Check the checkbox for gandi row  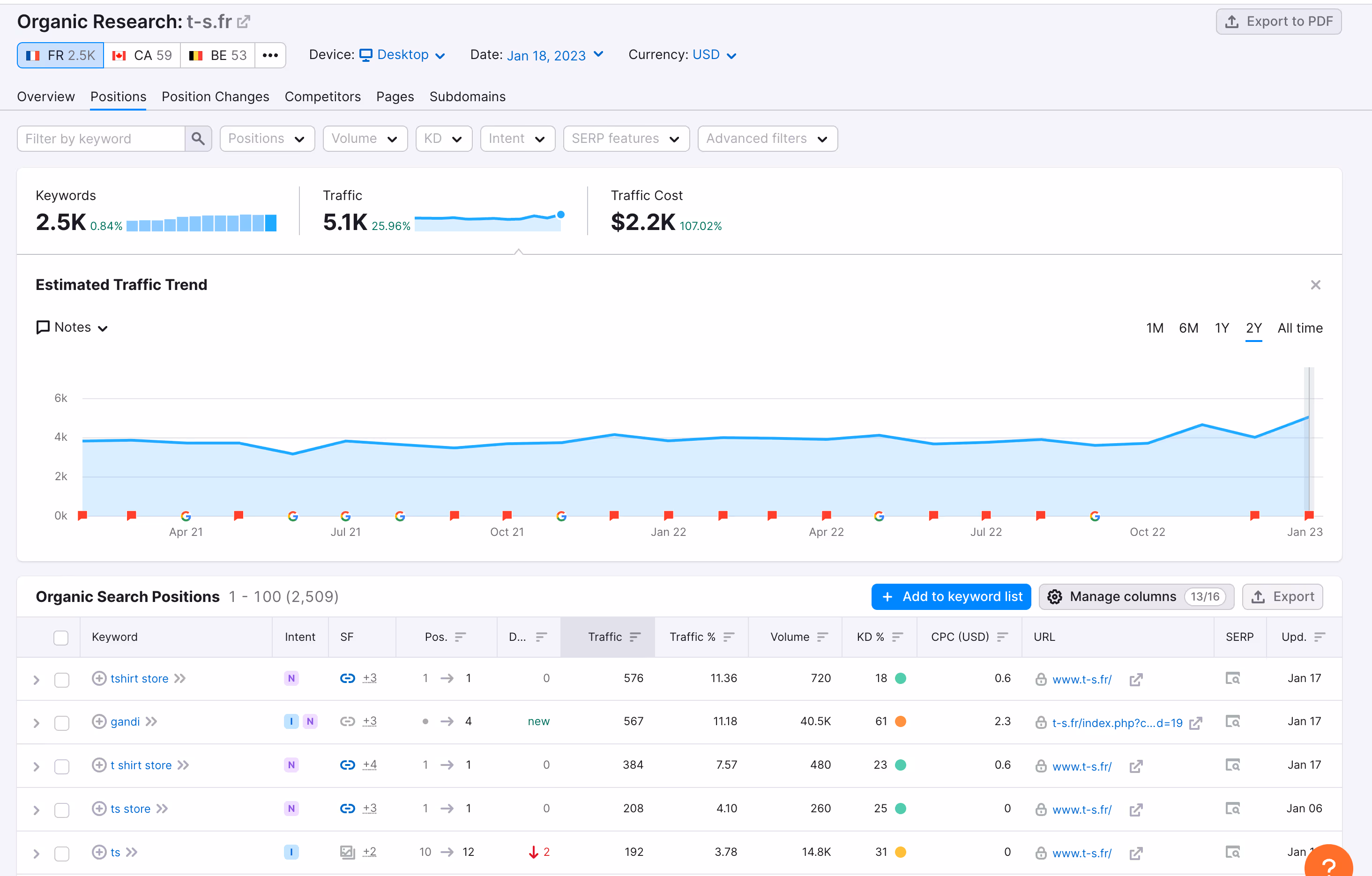click(61, 723)
